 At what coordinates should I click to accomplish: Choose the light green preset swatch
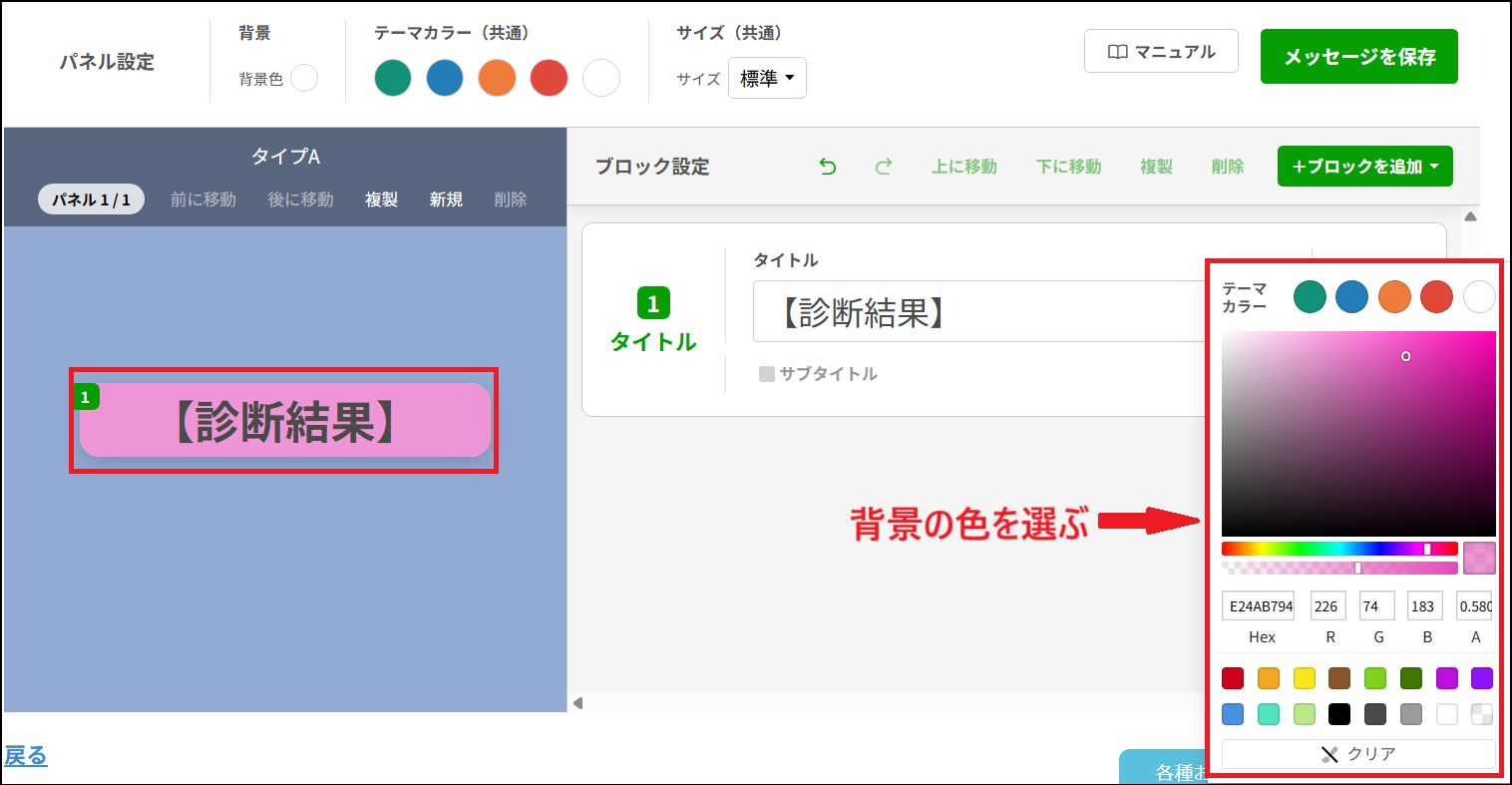(1375, 678)
